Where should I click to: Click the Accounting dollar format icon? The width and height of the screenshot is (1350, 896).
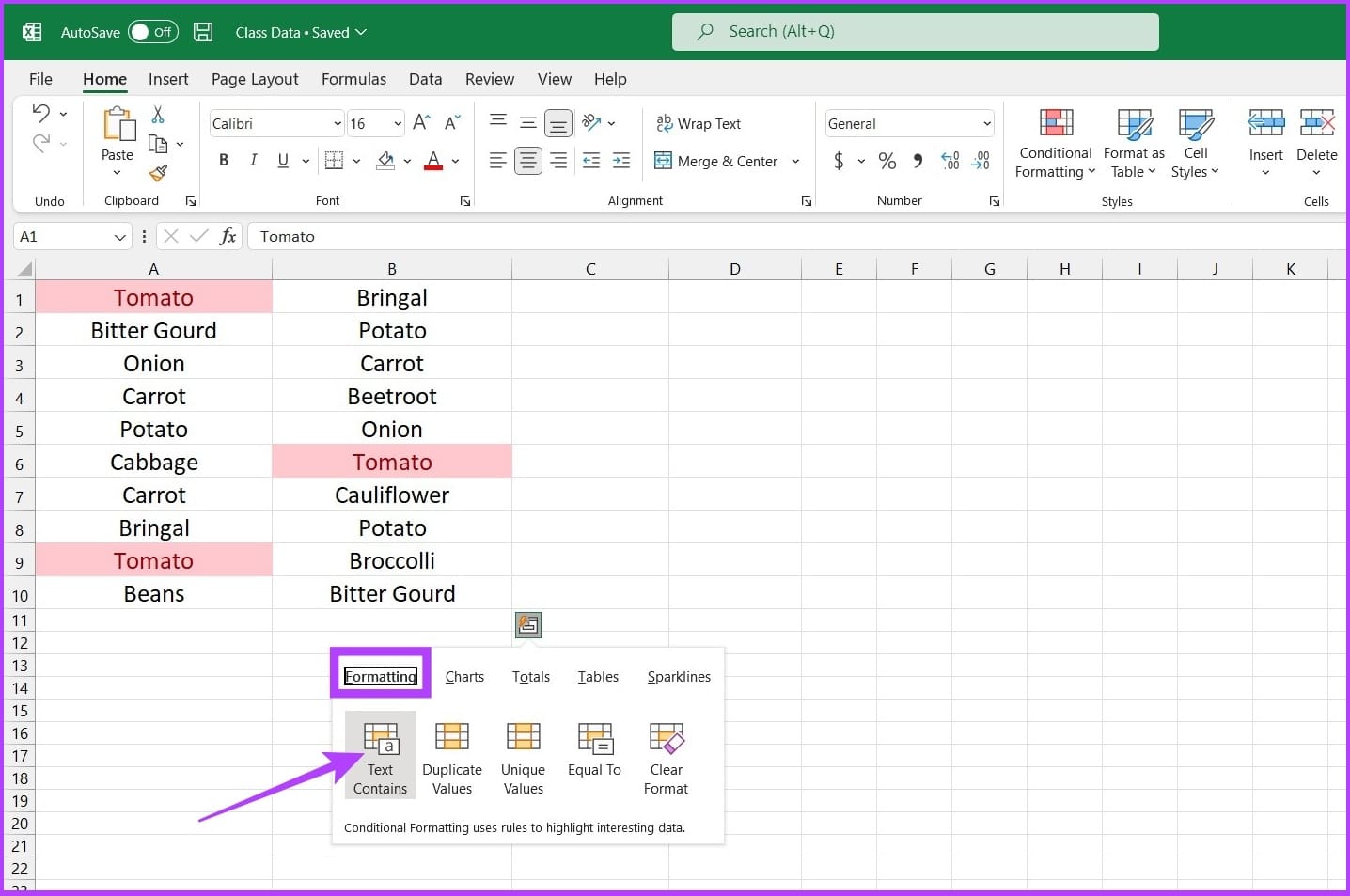click(839, 161)
